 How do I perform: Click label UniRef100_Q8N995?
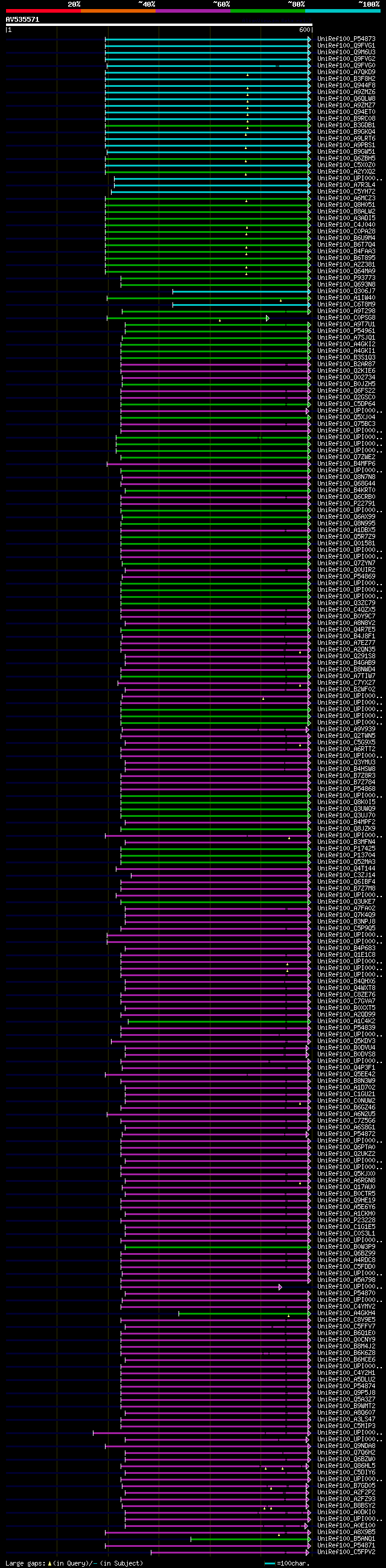346,524
